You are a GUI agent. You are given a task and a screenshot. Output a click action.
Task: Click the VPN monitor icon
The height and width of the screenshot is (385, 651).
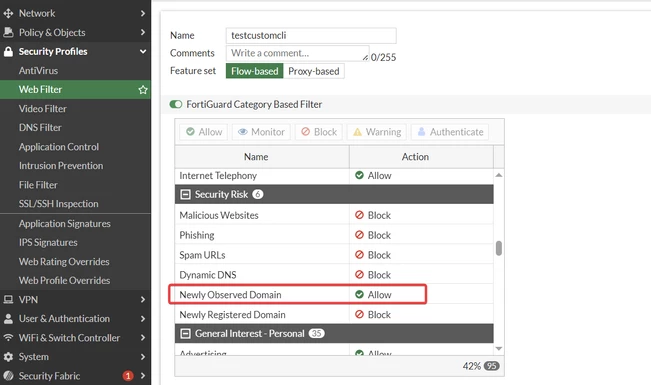coord(8,299)
